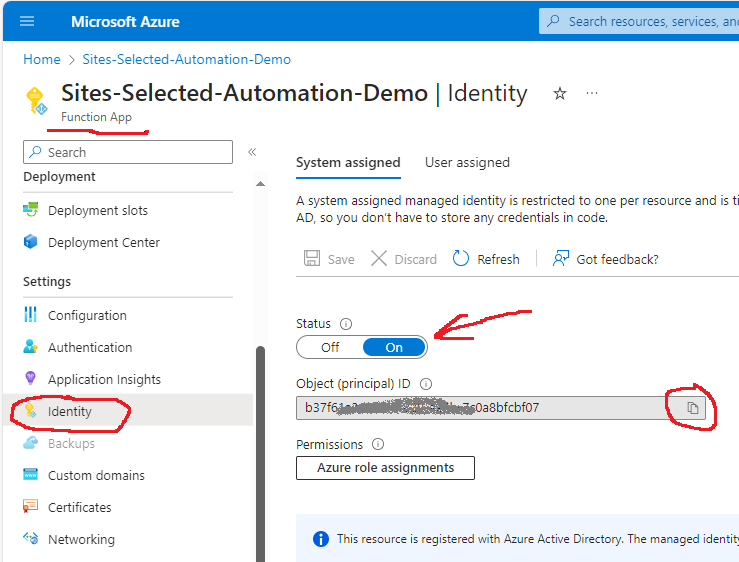Open Sites-Selected-Automation-Demo breadcrumb link
The height and width of the screenshot is (562, 739).
pyautogui.click(x=187, y=59)
